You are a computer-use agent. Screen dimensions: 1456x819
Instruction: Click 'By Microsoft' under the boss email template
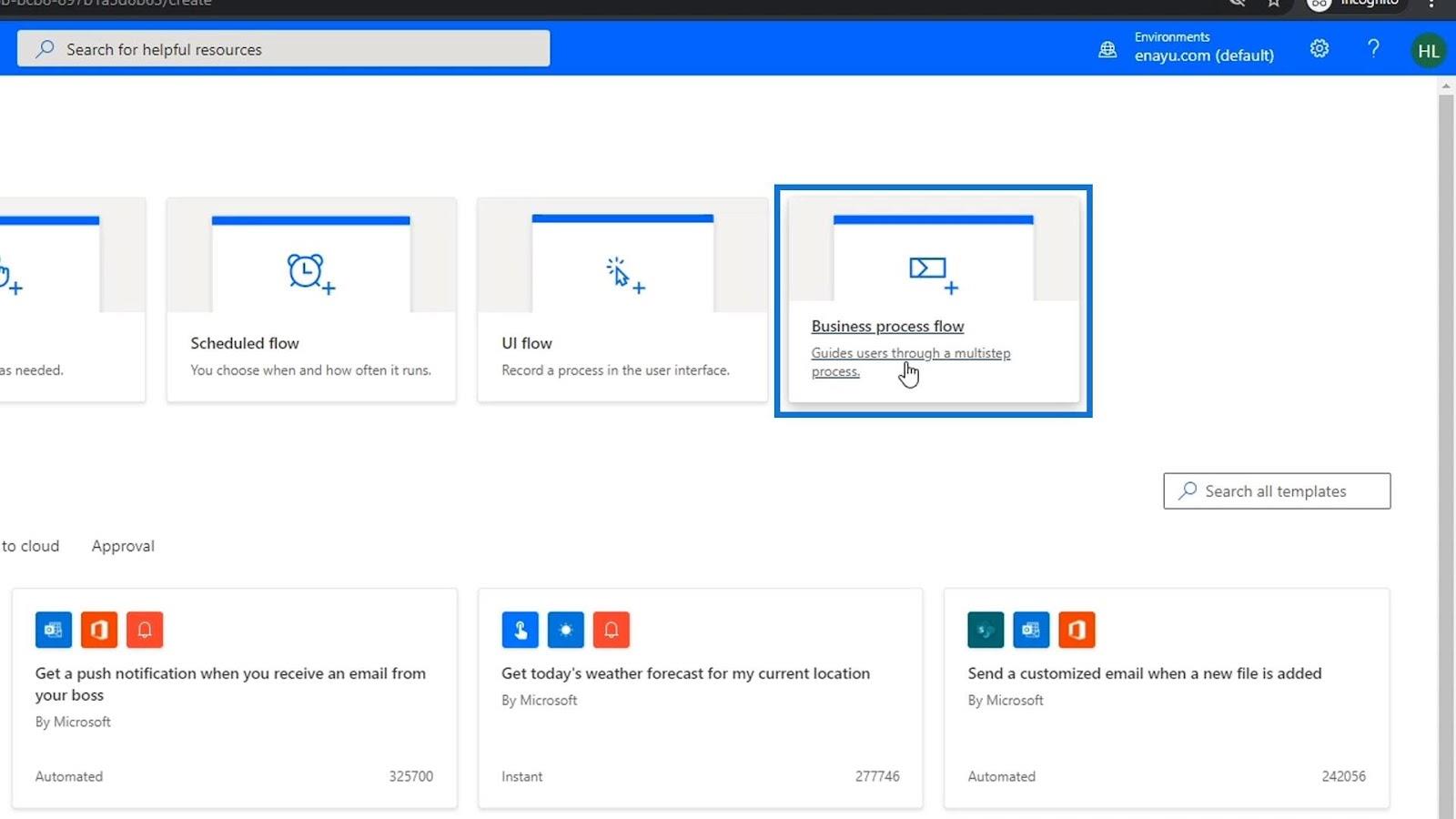73,722
